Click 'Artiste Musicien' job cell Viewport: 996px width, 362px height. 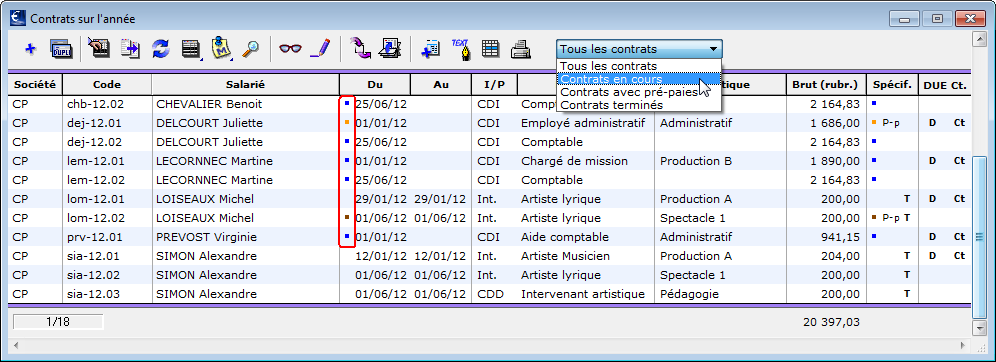coord(565,256)
